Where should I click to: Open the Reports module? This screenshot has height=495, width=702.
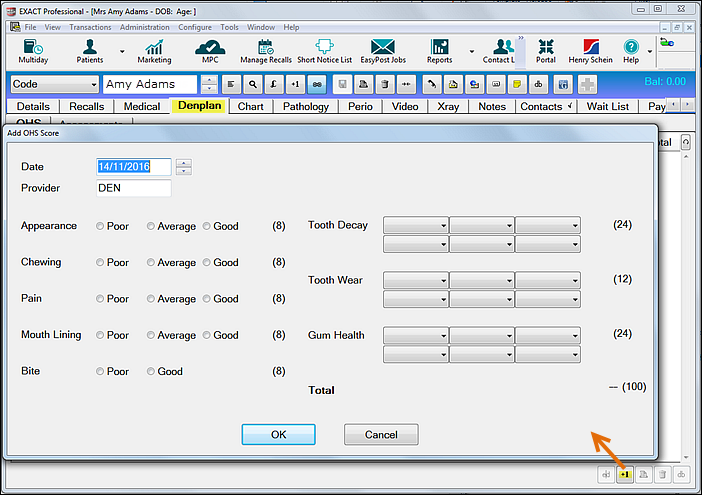[x=439, y=51]
